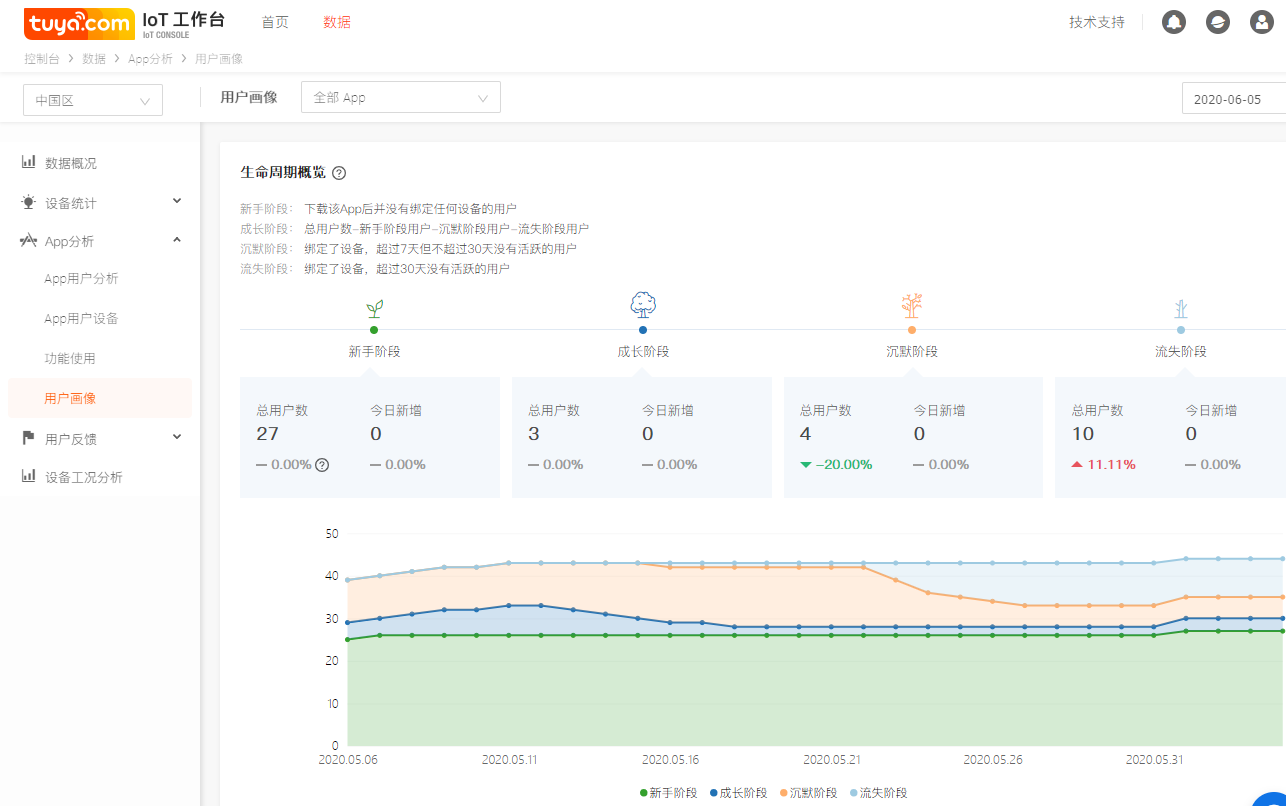Click the 技术支持 link
This screenshot has width=1286, height=806.
[1096, 22]
